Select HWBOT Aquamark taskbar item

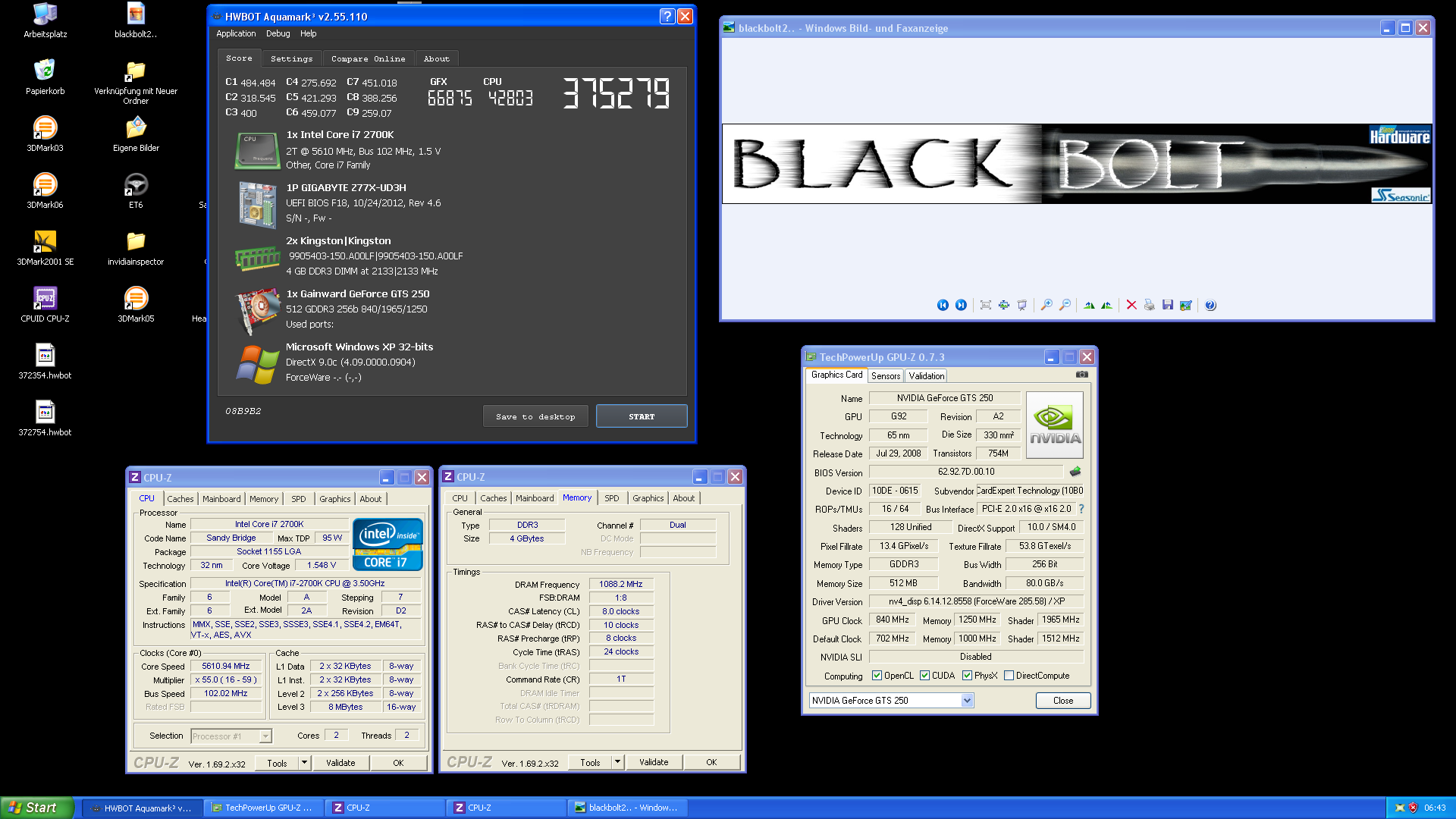pyautogui.click(x=141, y=808)
